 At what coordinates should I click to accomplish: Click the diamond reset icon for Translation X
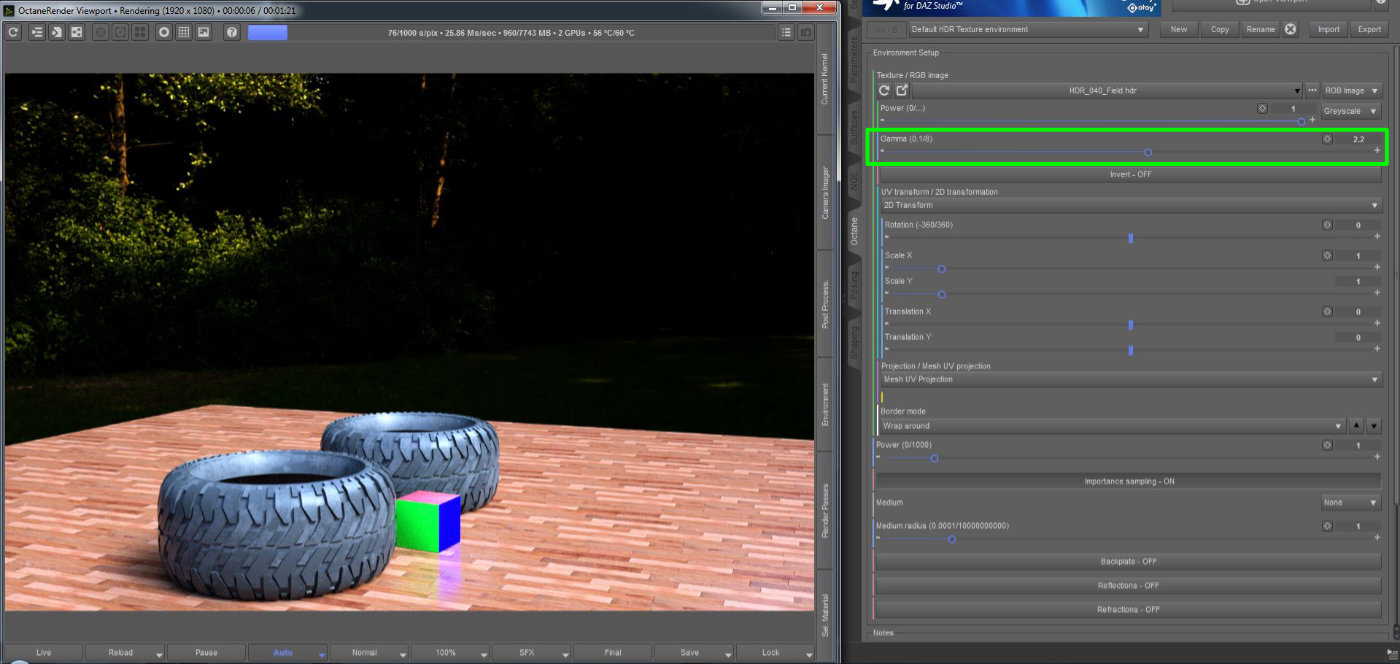point(1327,311)
